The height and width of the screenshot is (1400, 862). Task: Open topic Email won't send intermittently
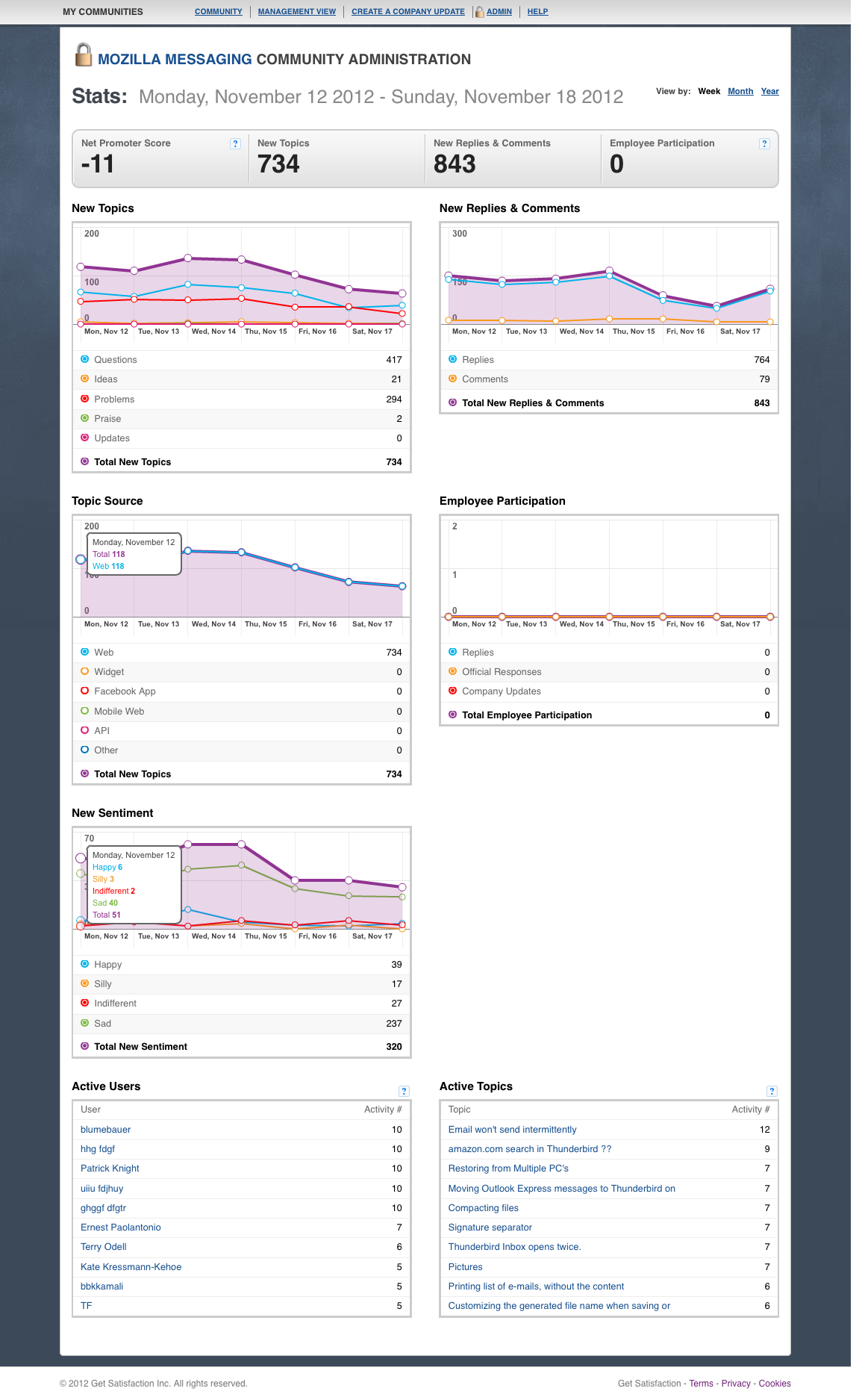pyautogui.click(x=512, y=1130)
